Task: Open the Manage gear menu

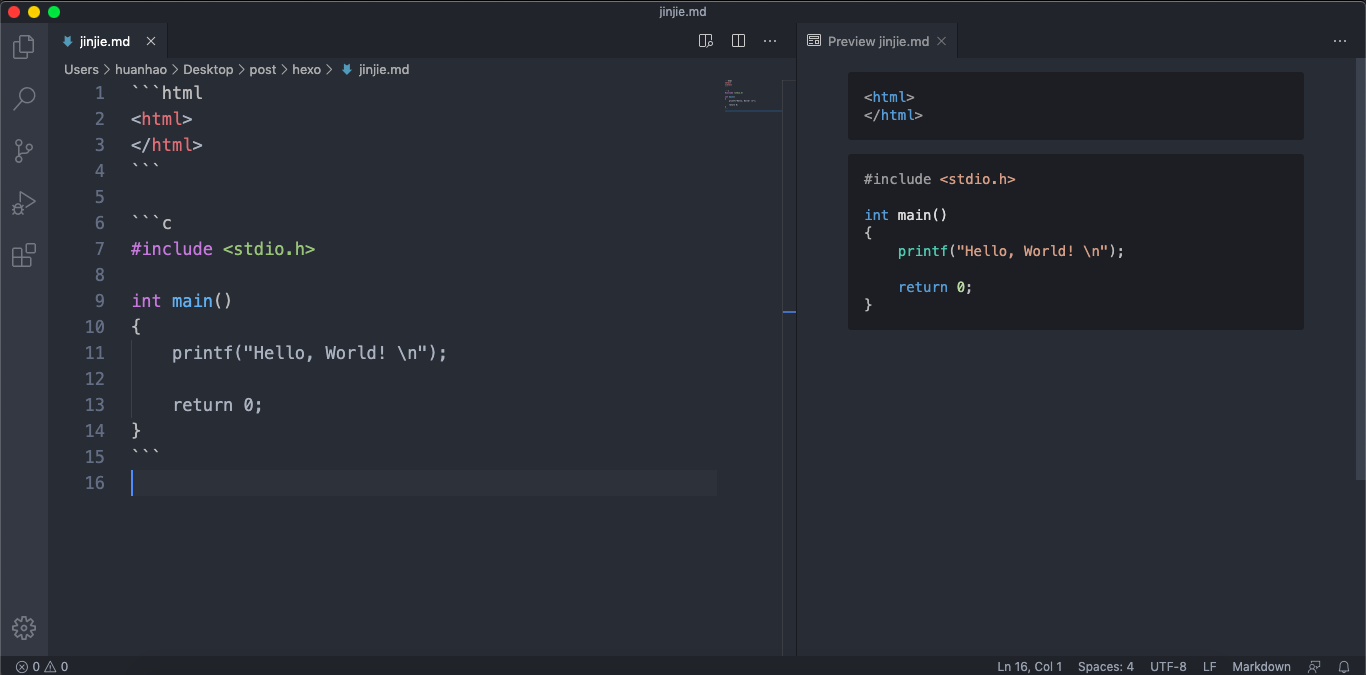Action: [x=24, y=628]
